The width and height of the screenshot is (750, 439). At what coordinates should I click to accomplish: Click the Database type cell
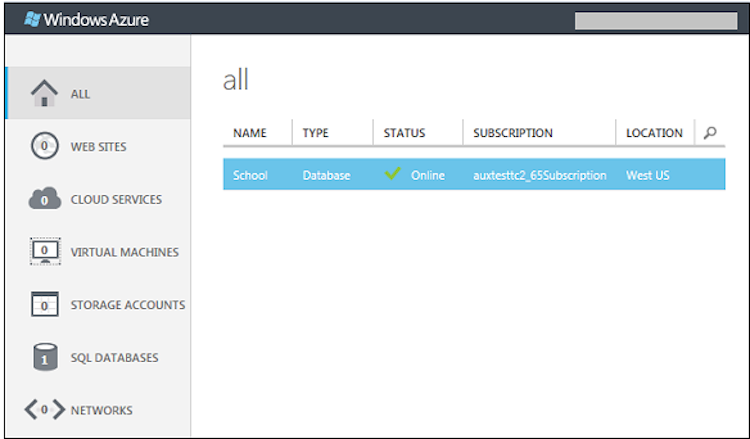326,176
